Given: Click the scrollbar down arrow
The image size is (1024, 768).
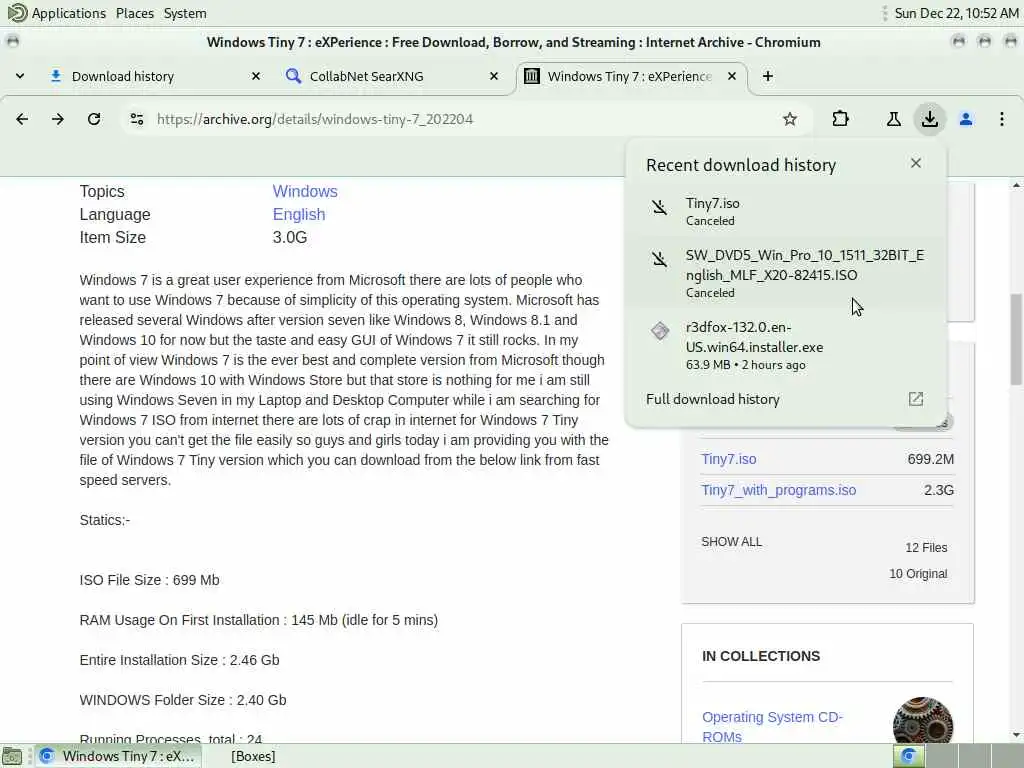Looking at the screenshot, I should (x=1016, y=735).
